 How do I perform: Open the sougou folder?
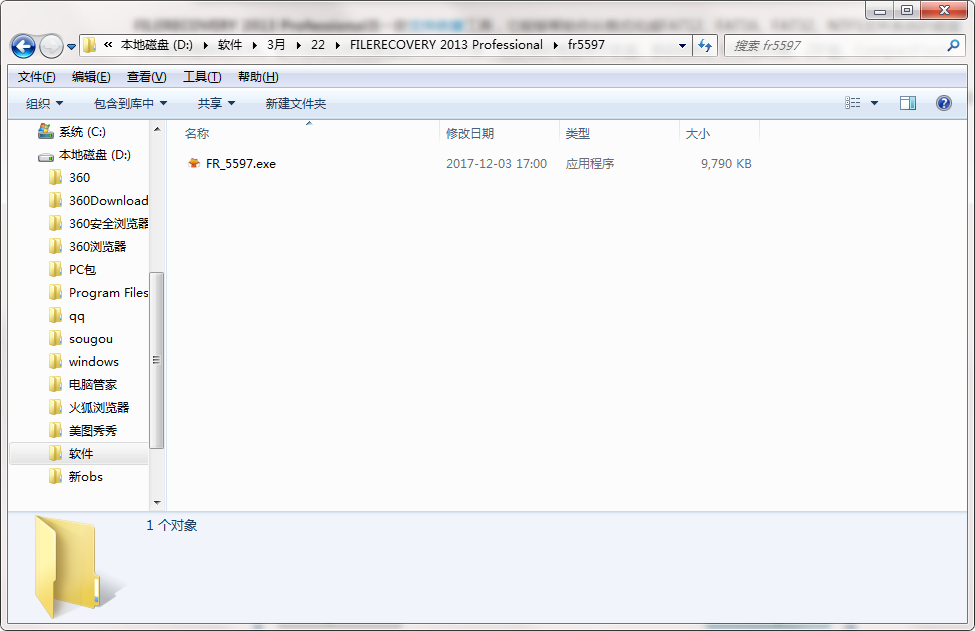click(91, 339)
